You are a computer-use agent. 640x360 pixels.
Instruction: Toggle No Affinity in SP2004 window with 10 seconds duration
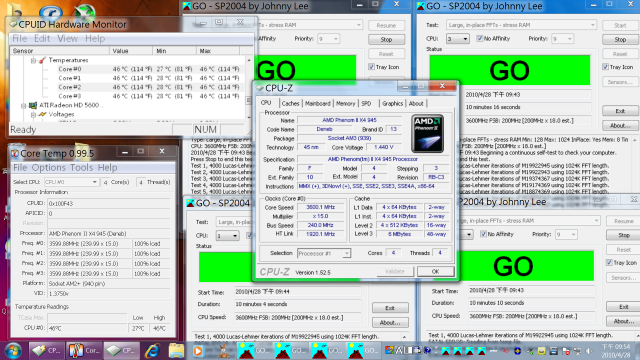483,234
